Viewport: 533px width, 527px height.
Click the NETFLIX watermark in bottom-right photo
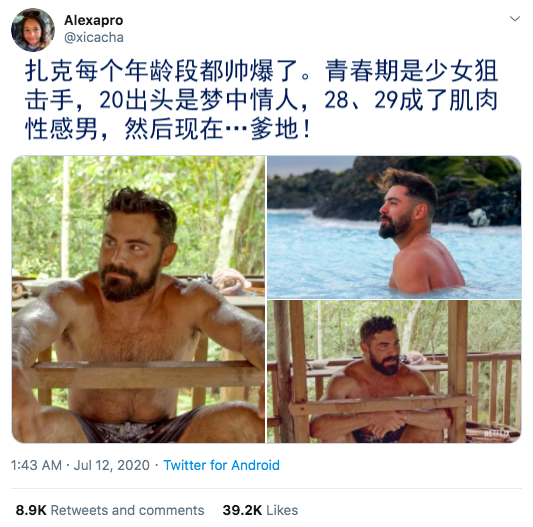pos(497,433)
